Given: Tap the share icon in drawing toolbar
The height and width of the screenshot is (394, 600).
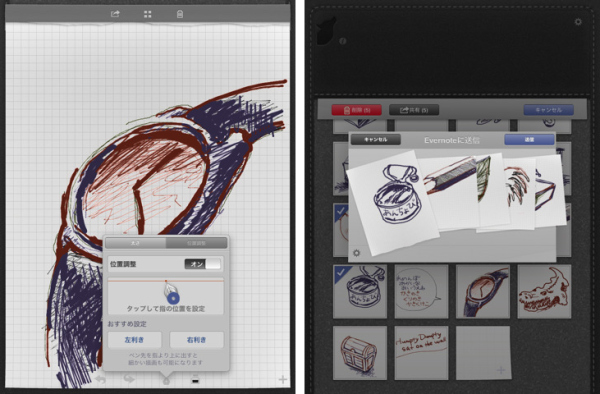Looking at the screenshot, I should coord(115,14).
